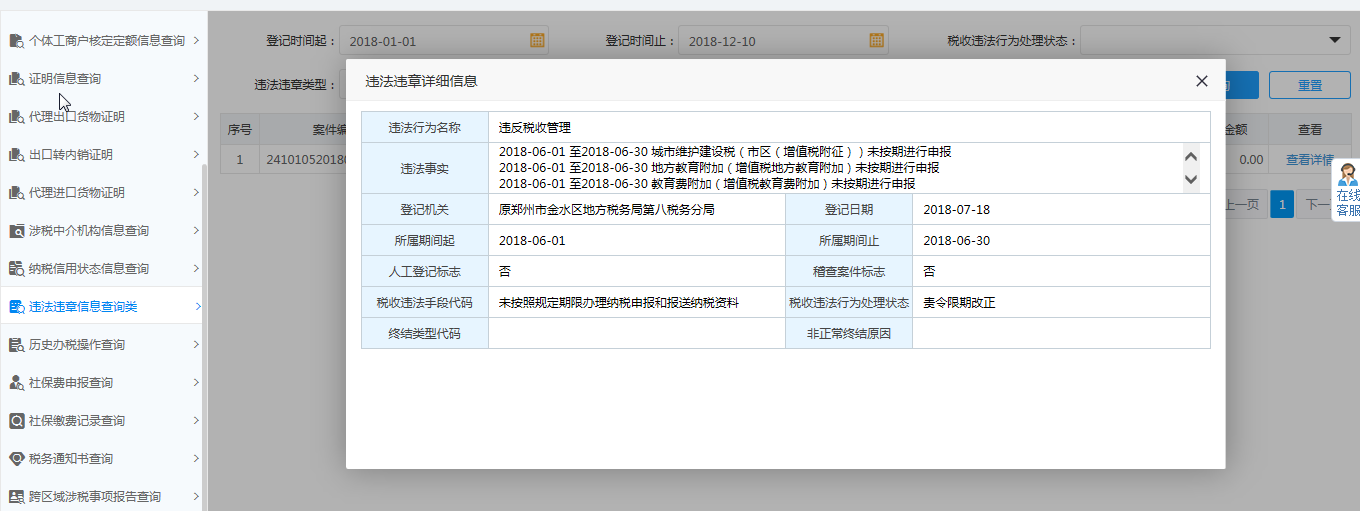Select 违法违章信息查询类 menu item
The image size is (1360, 511).
coord(83,307)
